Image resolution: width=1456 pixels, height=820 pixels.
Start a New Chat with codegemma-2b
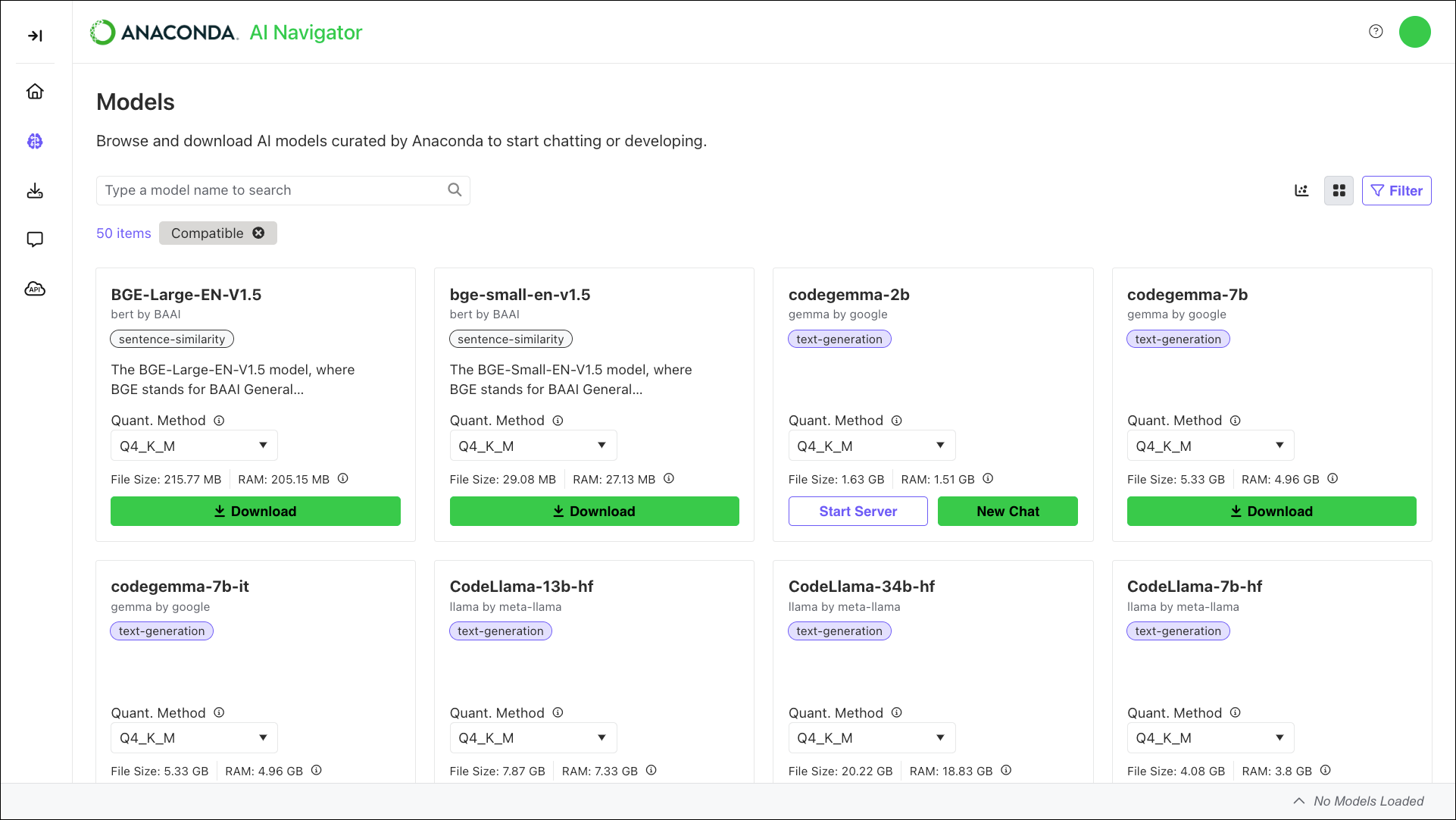point(1008,511)
